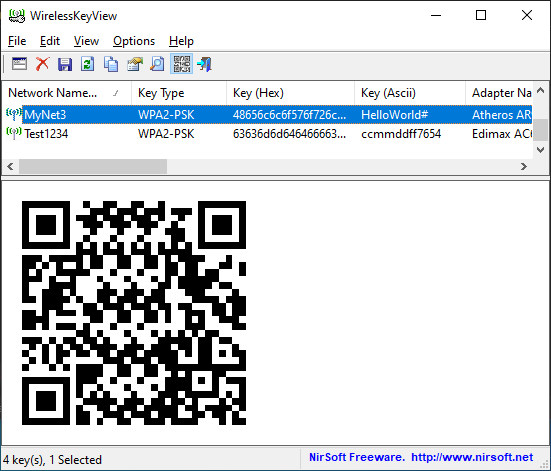Open the View menu
551x471 pixels.
[86, 41]
